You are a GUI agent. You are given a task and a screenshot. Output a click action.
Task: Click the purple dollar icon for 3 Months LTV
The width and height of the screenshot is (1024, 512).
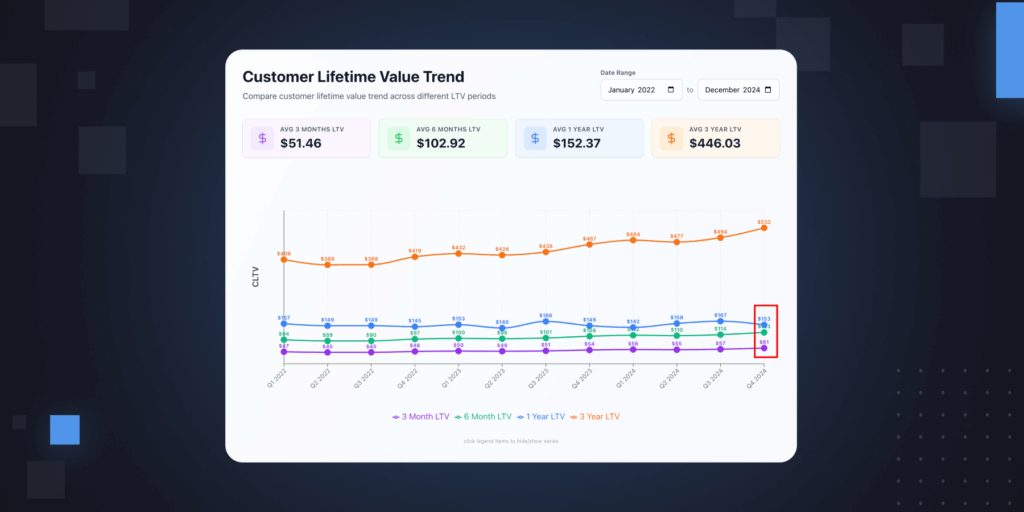coord(263,138)
